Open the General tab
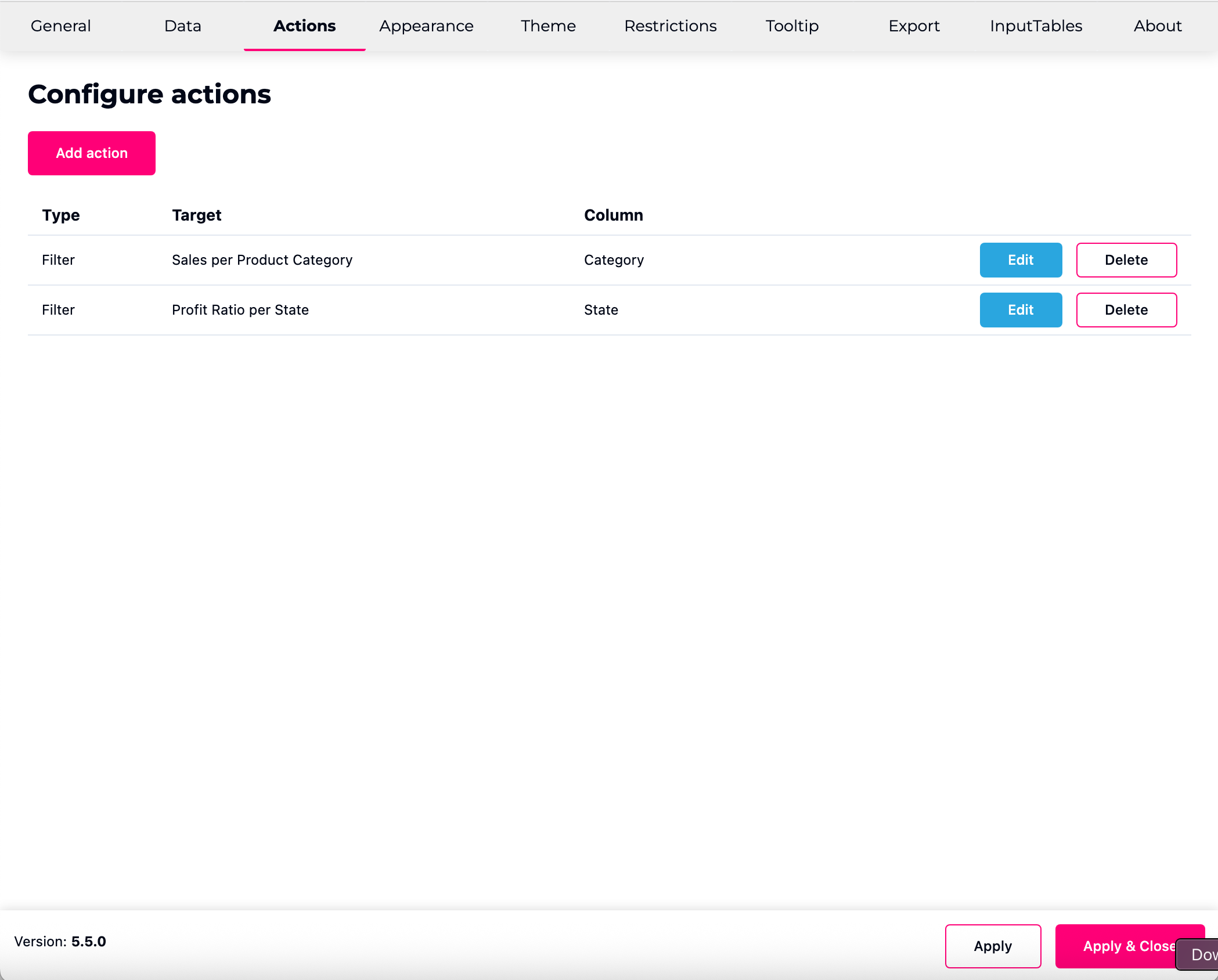The height and width of the screenshot is (980, 1218). point(61,26)
